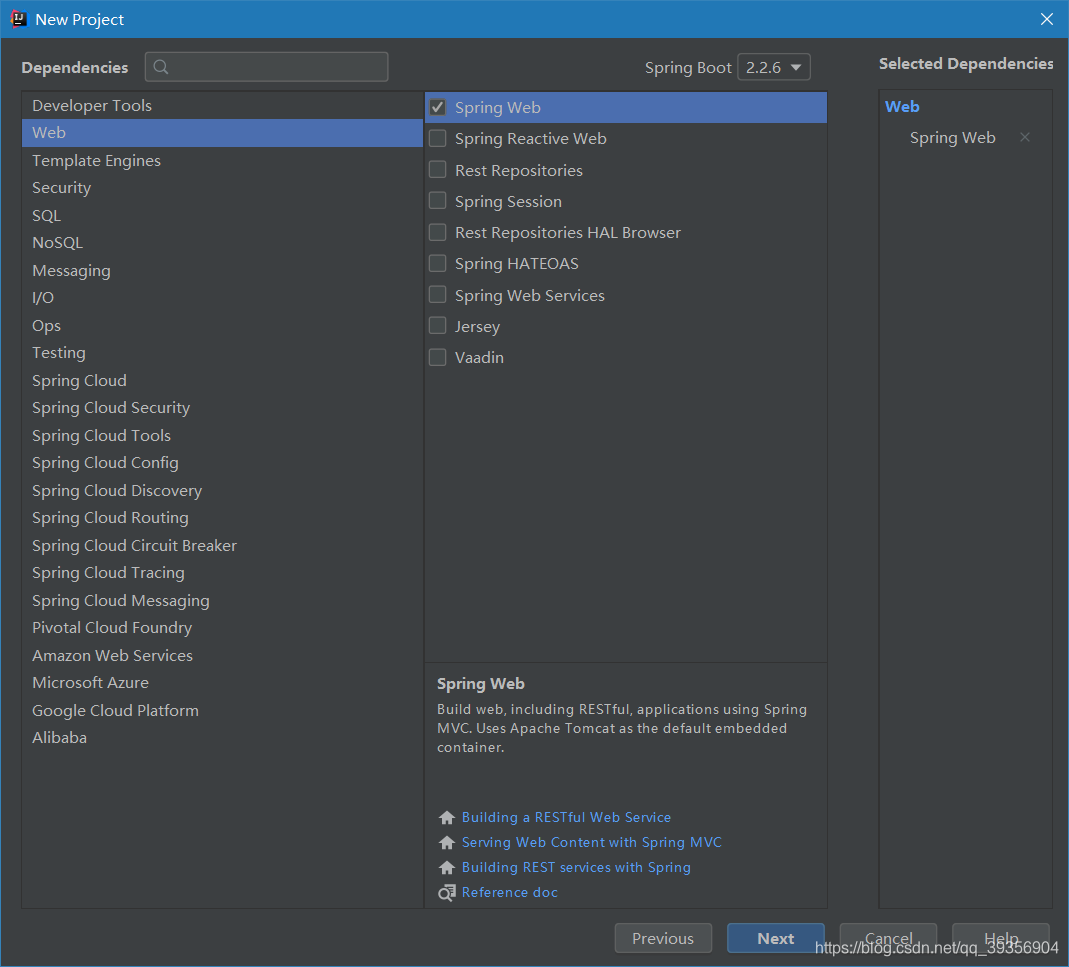
Task: Open Help for this dialog
Action: pyautogui.click(x=1000, y=938)
